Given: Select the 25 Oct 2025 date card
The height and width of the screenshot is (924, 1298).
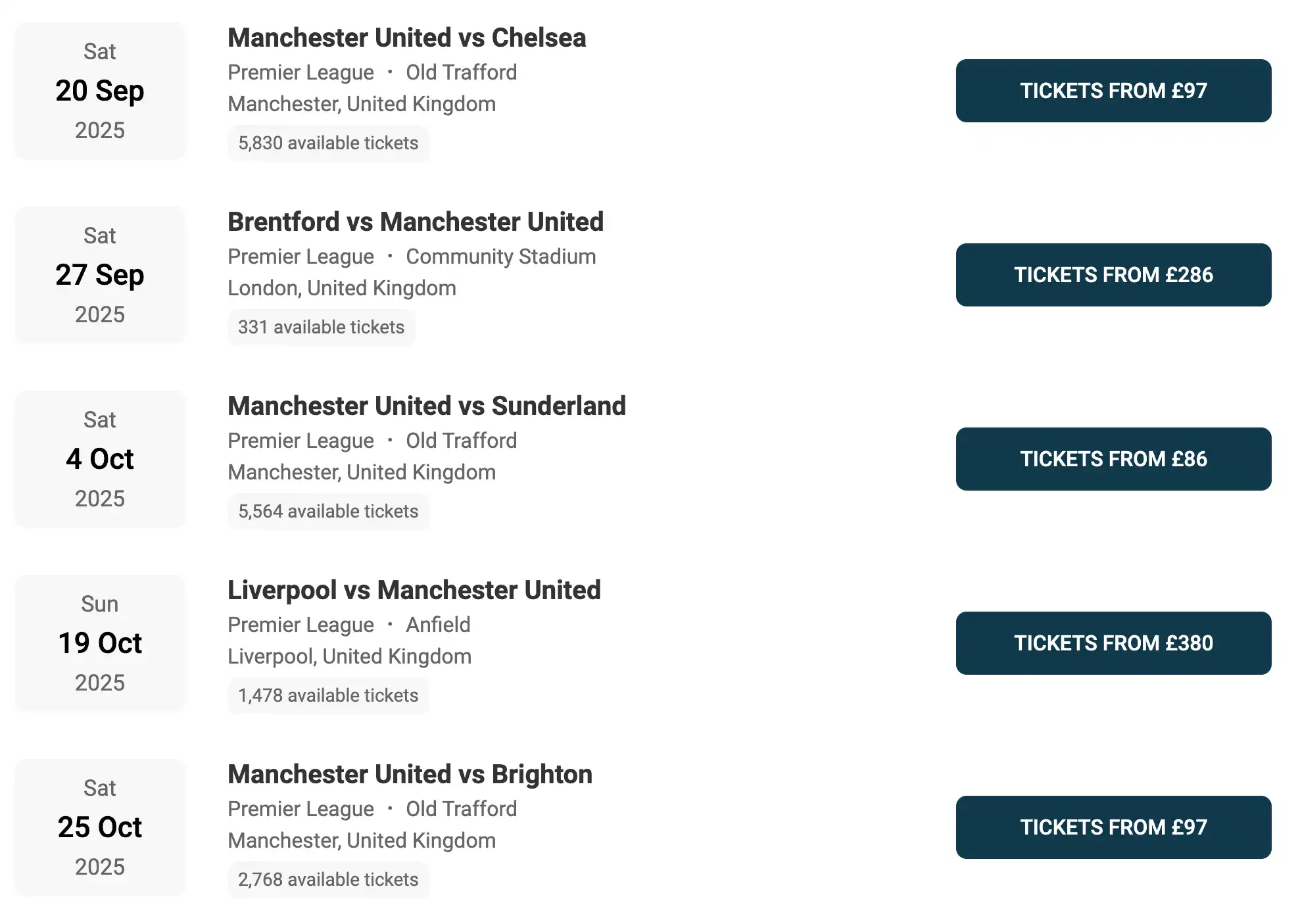Looking at the screenshot, I should (x=100, y=827).
